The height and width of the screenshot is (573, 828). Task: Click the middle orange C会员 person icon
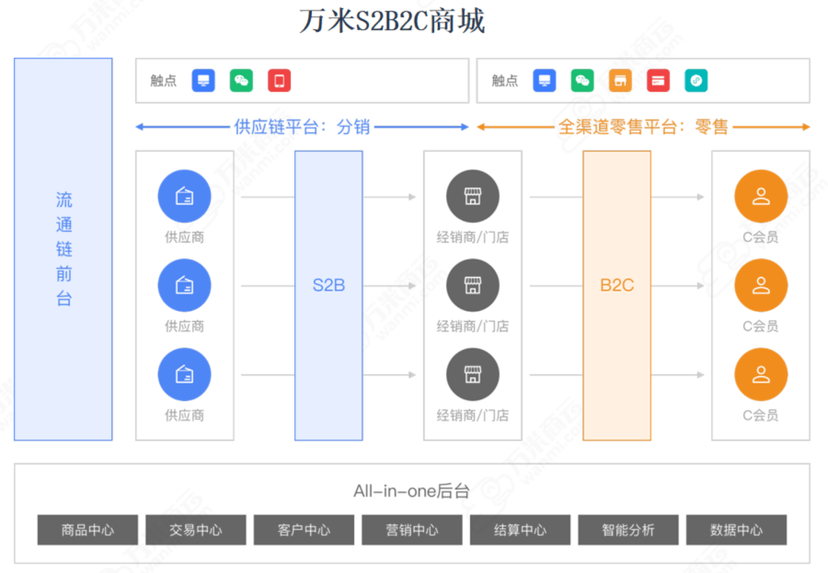(761, 286)
